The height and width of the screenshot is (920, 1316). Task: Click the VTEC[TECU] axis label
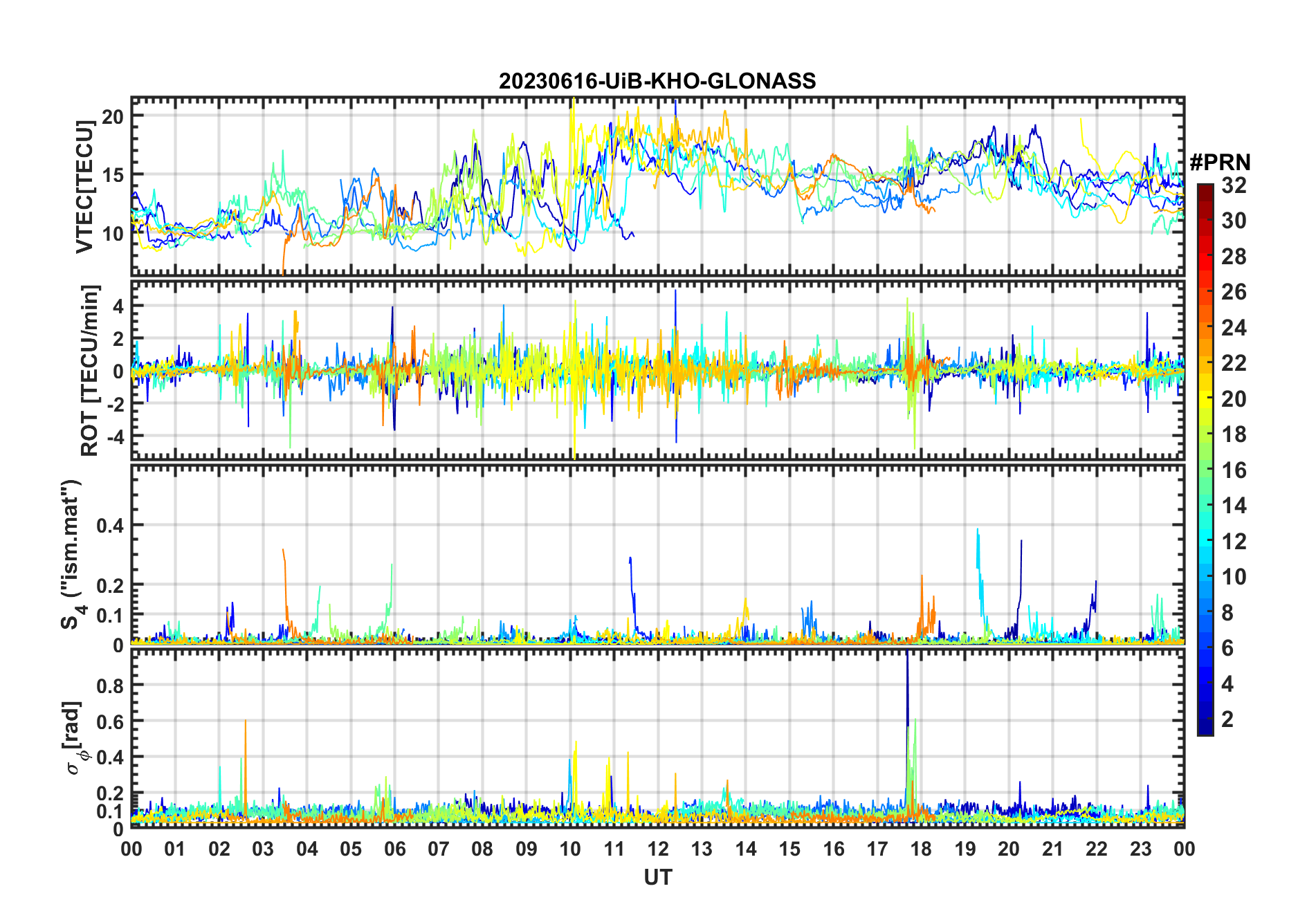tap(84, 187)
